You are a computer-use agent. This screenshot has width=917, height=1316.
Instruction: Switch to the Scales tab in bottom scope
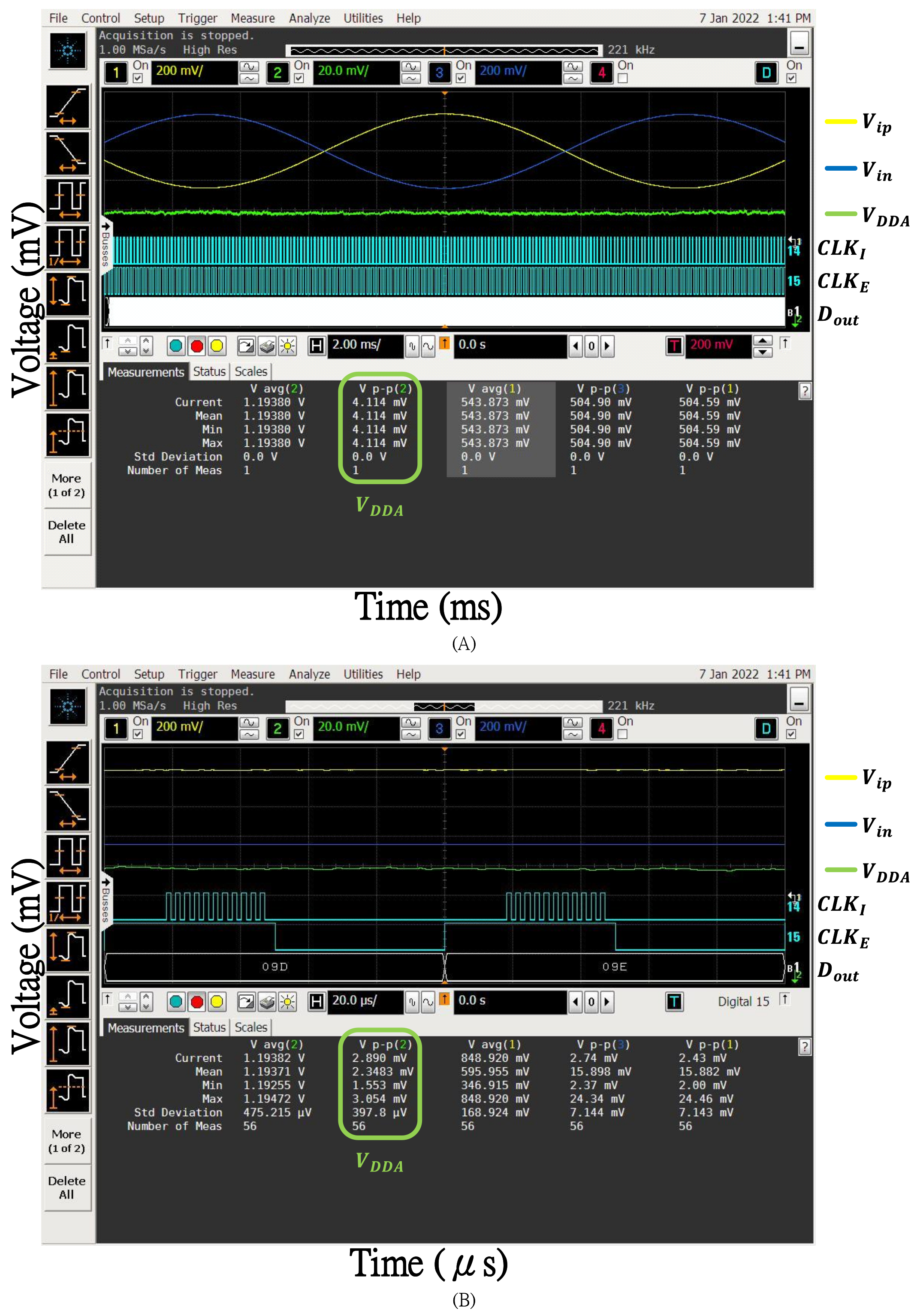250,1027
